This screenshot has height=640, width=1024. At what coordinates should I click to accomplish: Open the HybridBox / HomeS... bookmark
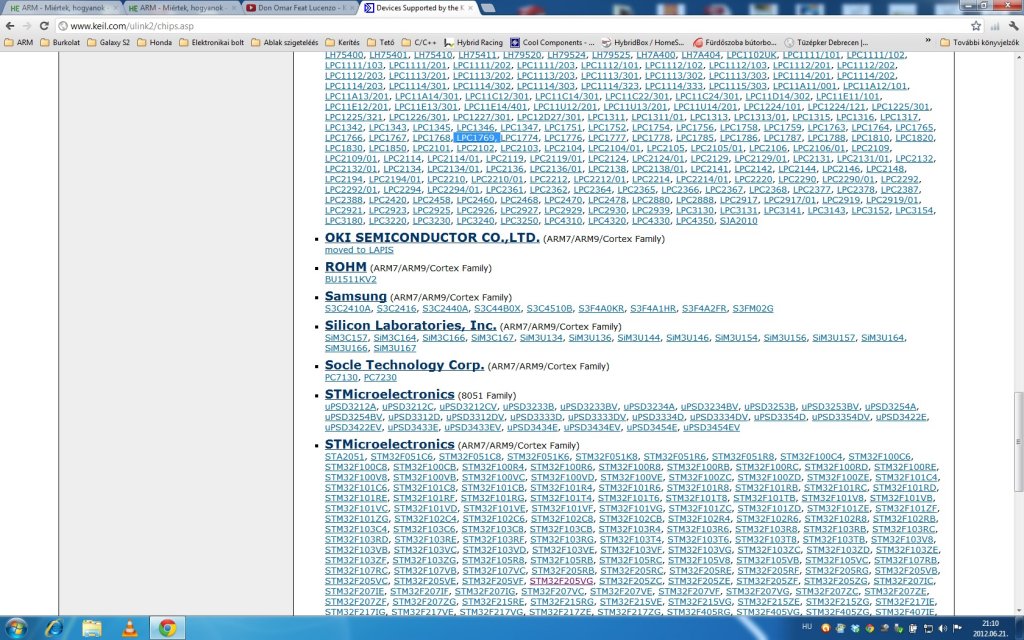643,42
